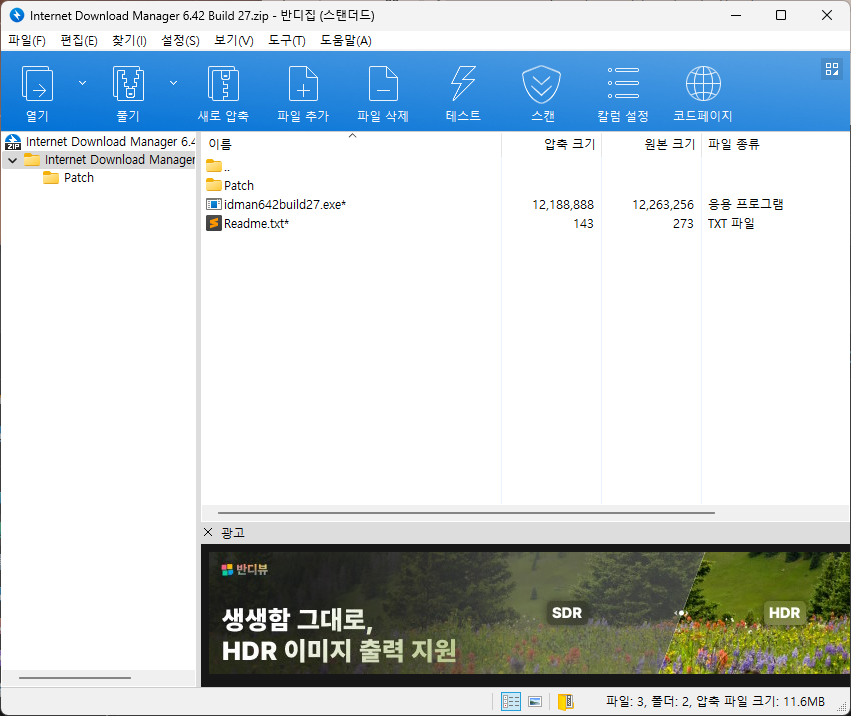Close the 광고 ad panel
Image resolution: width=851 pixels, height=716 pixels.
pos(208,532)
